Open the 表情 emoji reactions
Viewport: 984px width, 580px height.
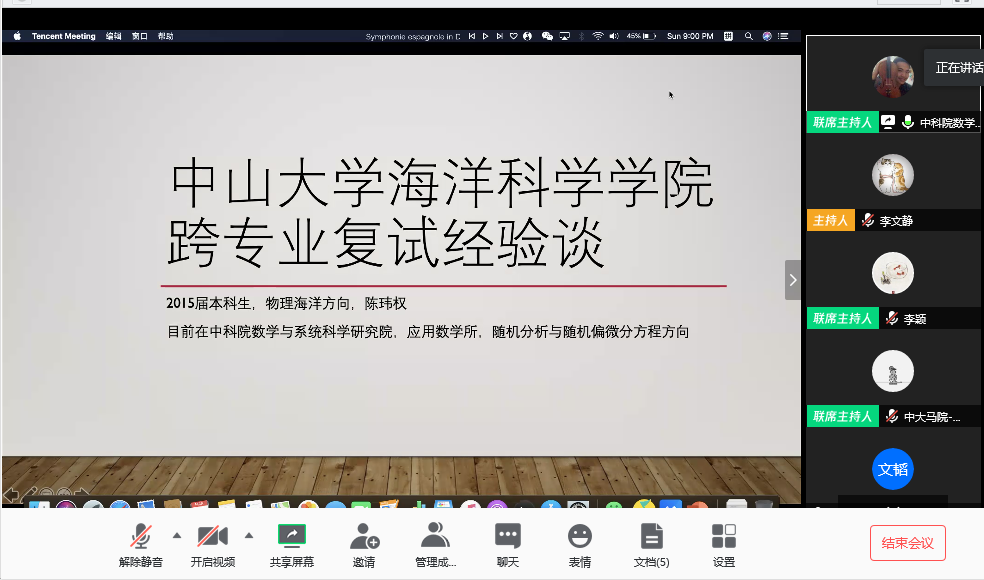[580, 544]
